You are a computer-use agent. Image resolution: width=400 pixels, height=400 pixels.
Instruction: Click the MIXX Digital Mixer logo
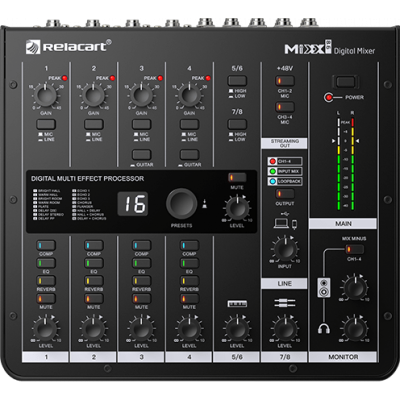pyautogui.click(x=330, y=49)
